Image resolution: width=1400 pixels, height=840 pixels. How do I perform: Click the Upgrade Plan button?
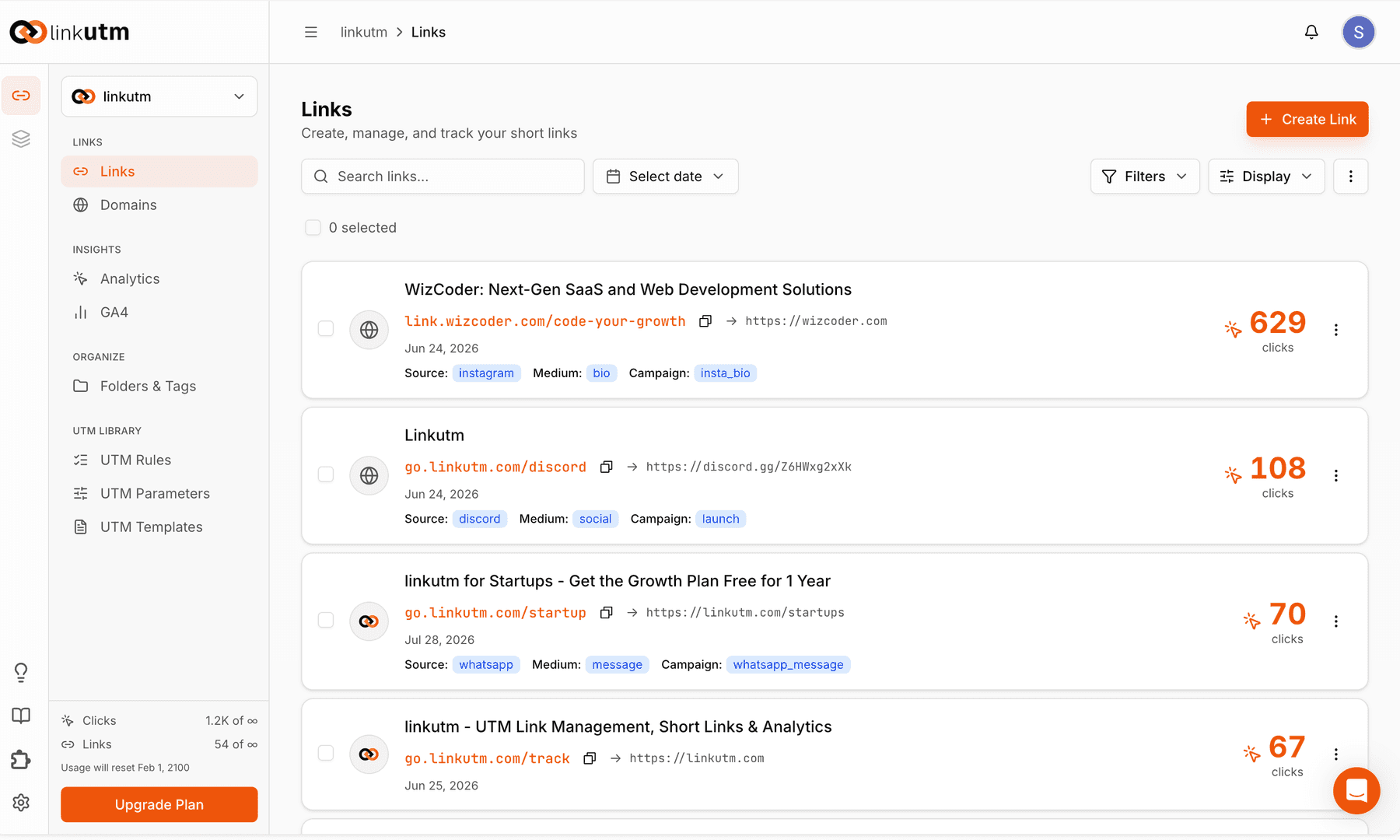[x=159, y=804]
